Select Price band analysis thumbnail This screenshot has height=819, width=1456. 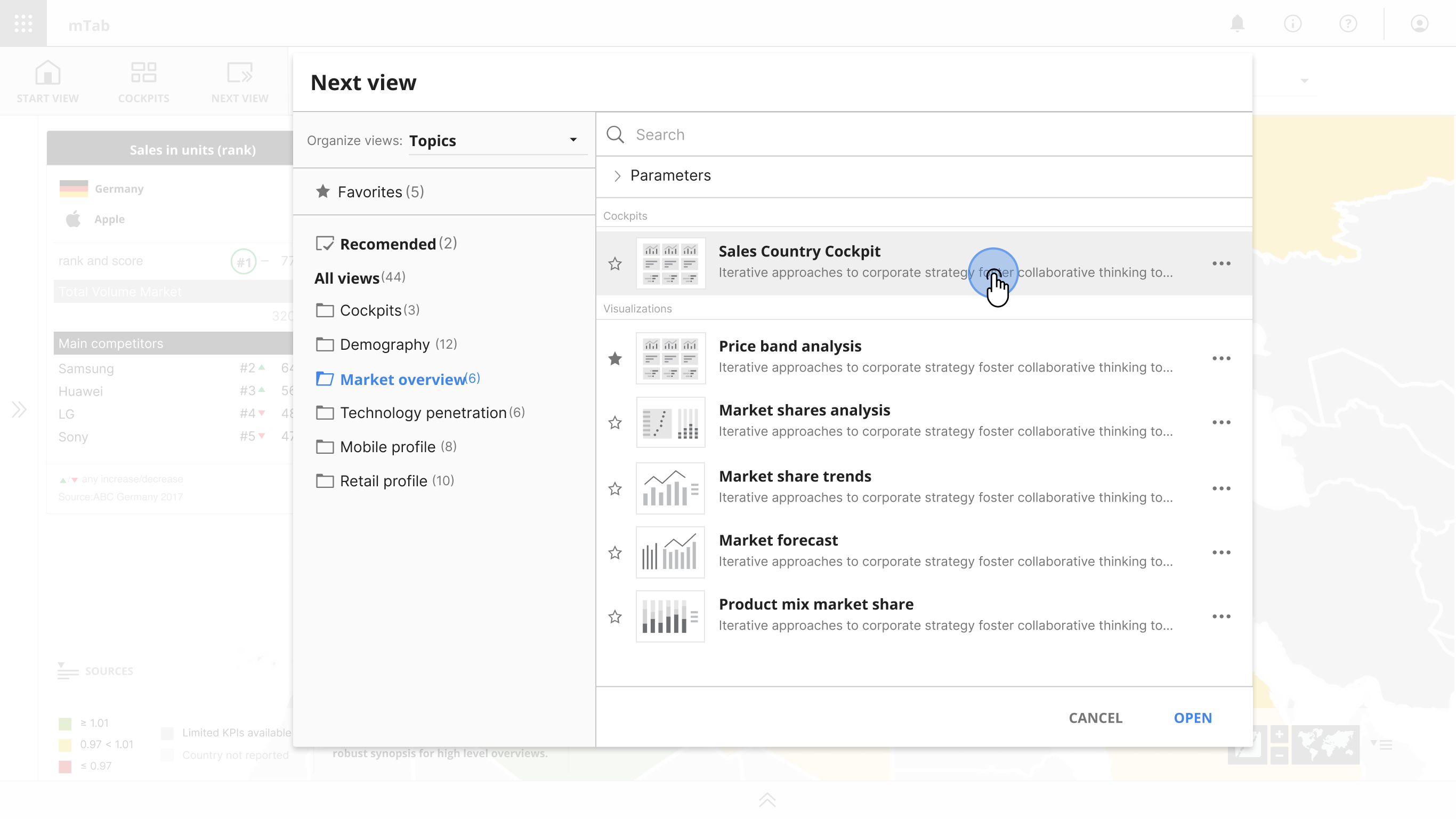pyautogui.click(x=671, y=359)
